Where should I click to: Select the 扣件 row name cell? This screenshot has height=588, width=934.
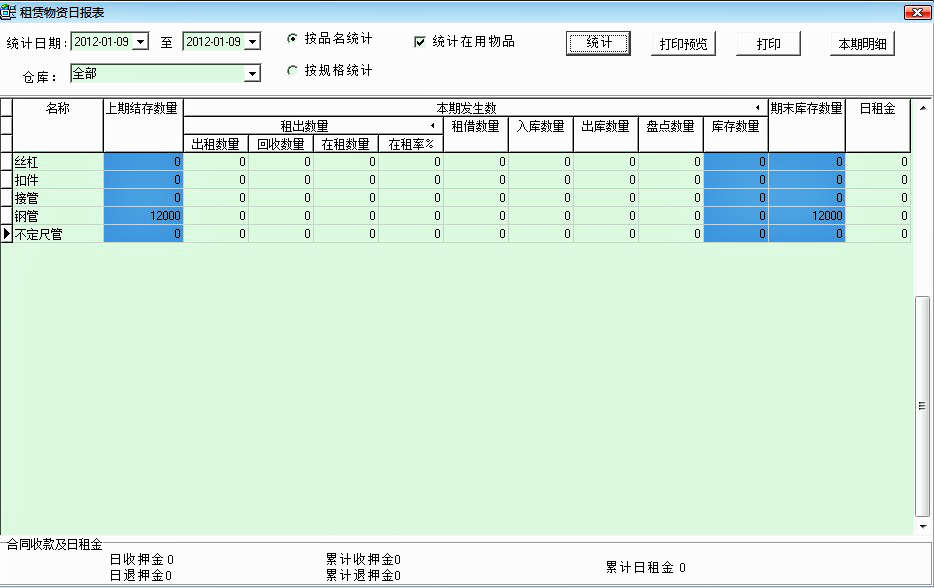(58, 180)
